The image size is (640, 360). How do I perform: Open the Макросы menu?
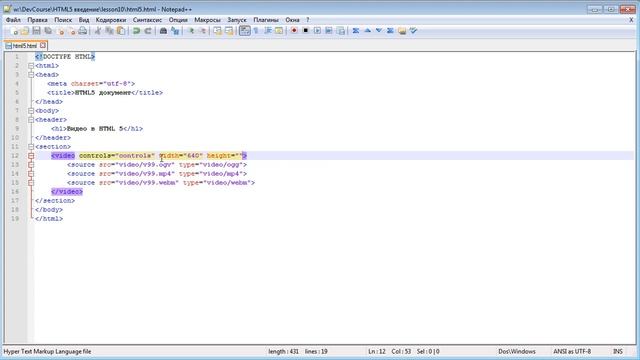point(207,20)
